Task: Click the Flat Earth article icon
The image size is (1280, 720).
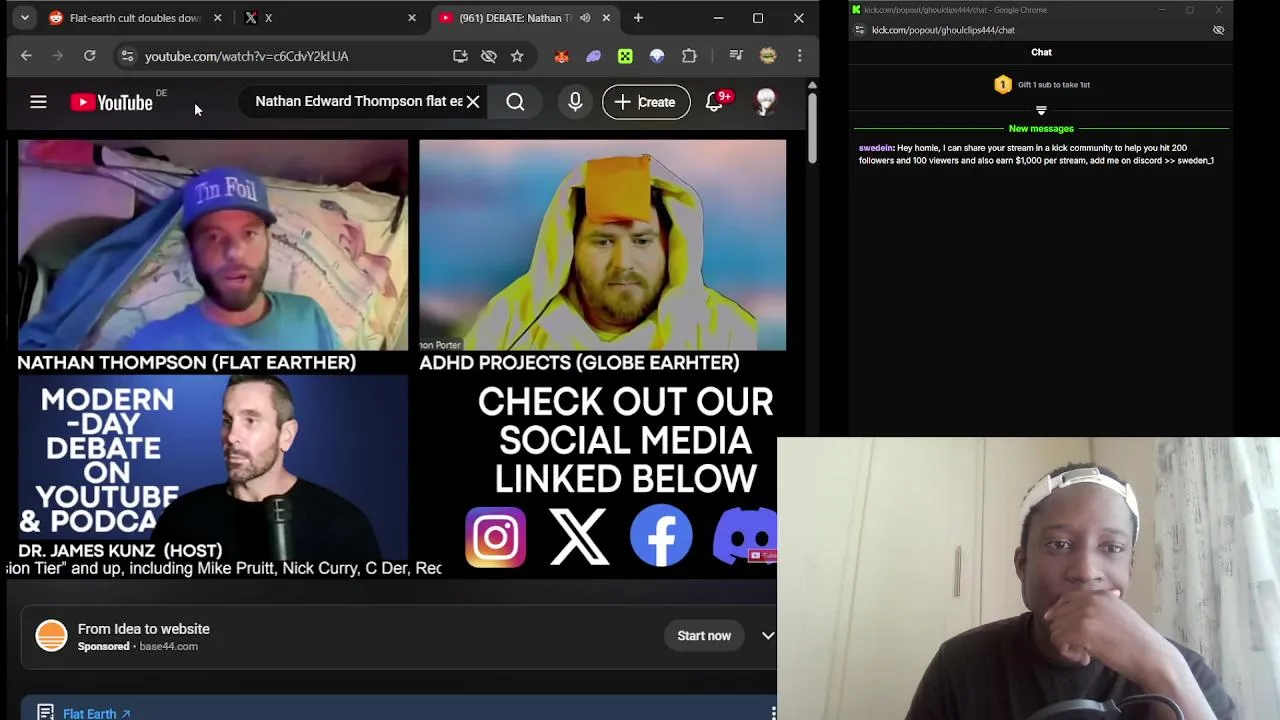Action: tap(45, 713)
